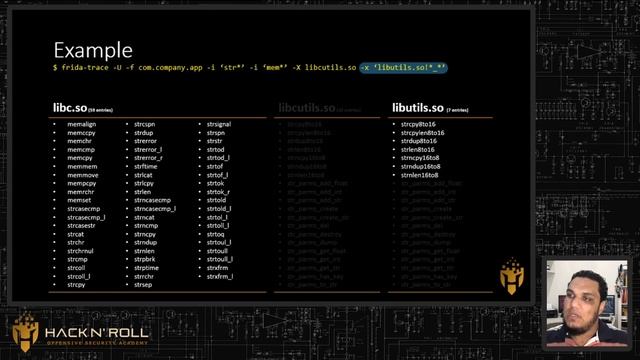Image resolution: width=640 pixels, height=360 pixels.
Task: Click the 'strcpy8to16' entry
Action: pyautogui.click(x=418, y=124)
